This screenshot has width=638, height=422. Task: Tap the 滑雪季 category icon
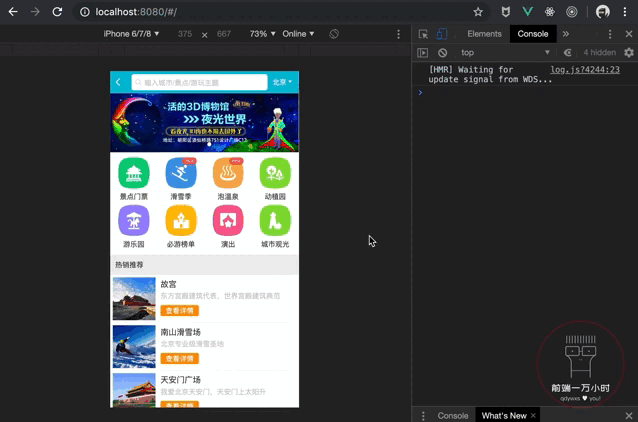click(181, 173)
